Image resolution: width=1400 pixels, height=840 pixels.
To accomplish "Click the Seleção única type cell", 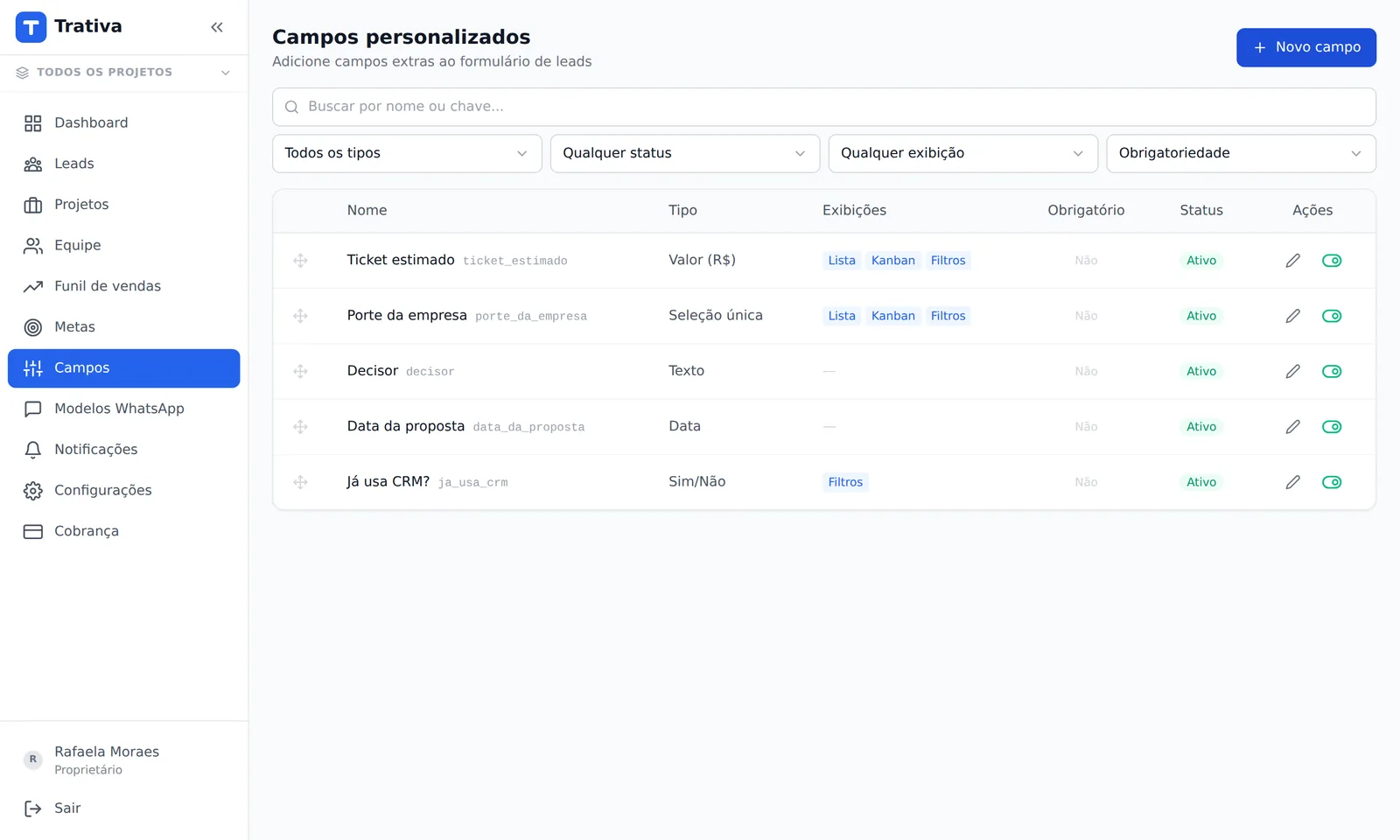I will tap(716, 316).
